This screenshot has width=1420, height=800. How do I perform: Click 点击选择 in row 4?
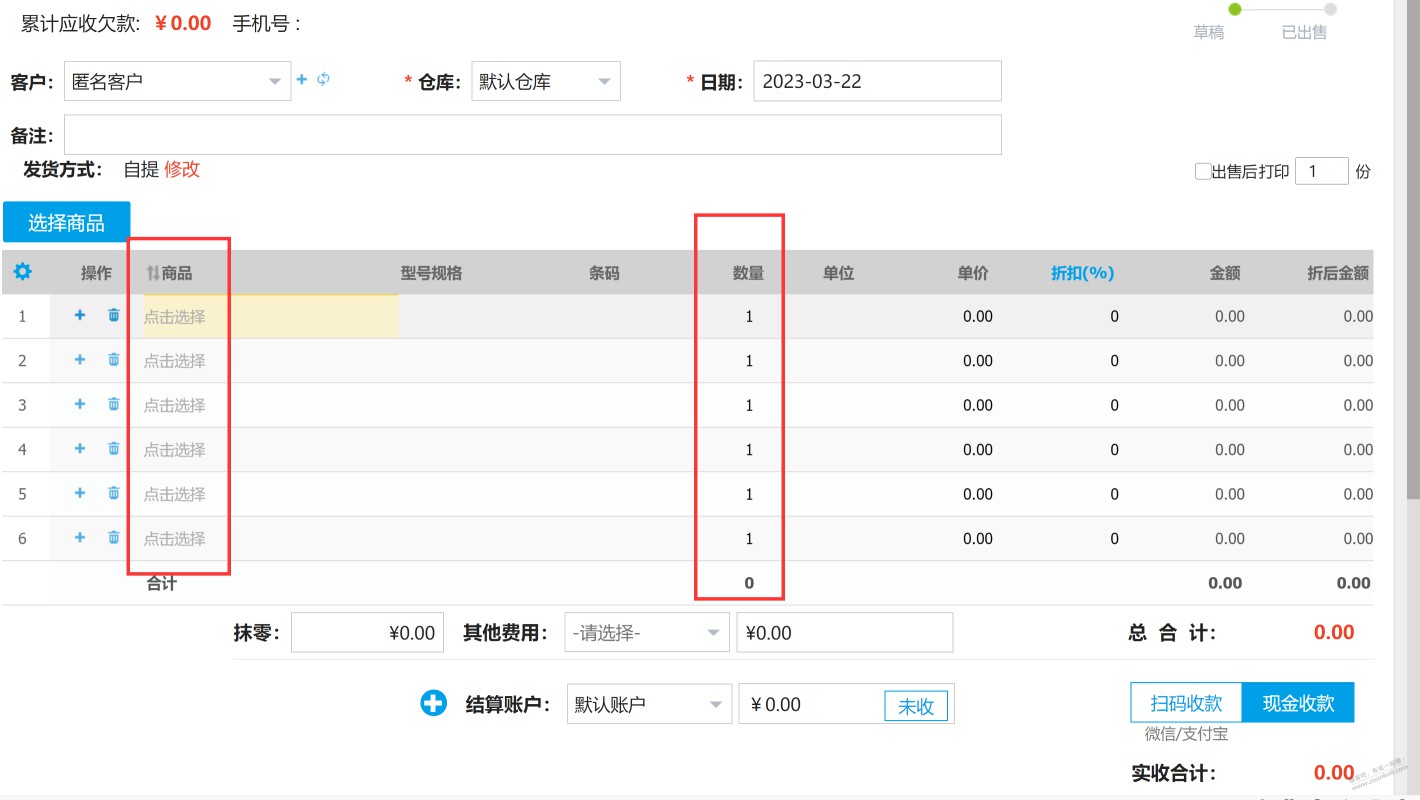tap(174, 450)
